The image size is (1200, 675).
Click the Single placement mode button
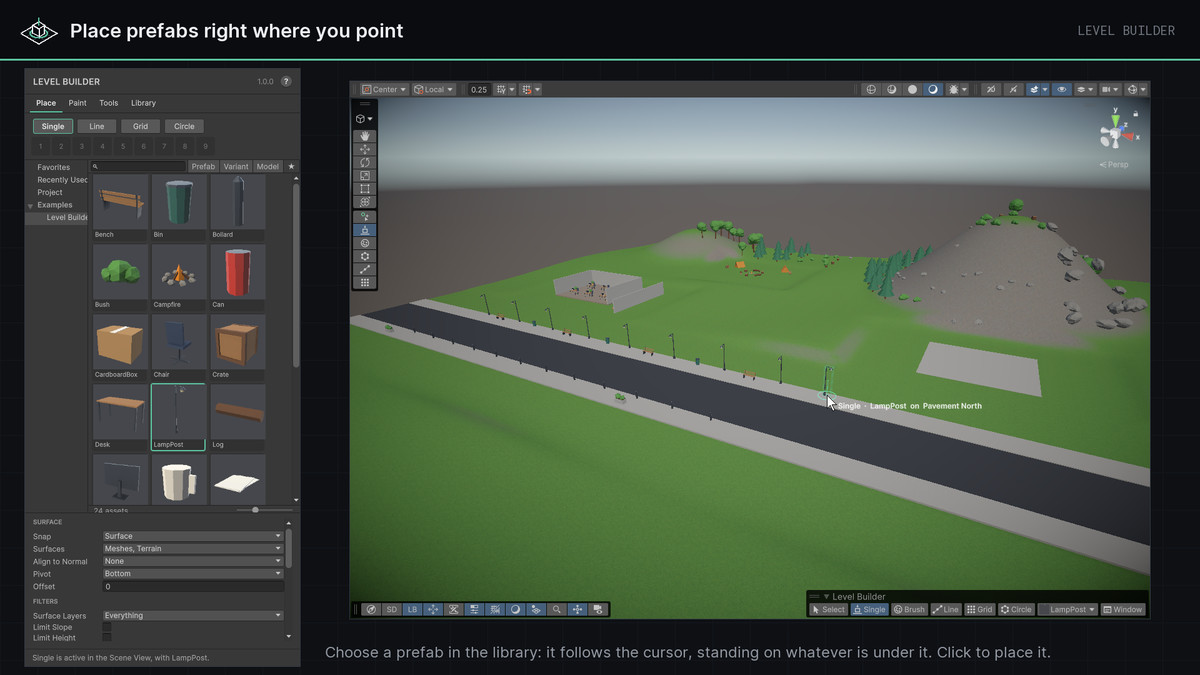click(x=53, y=126)
